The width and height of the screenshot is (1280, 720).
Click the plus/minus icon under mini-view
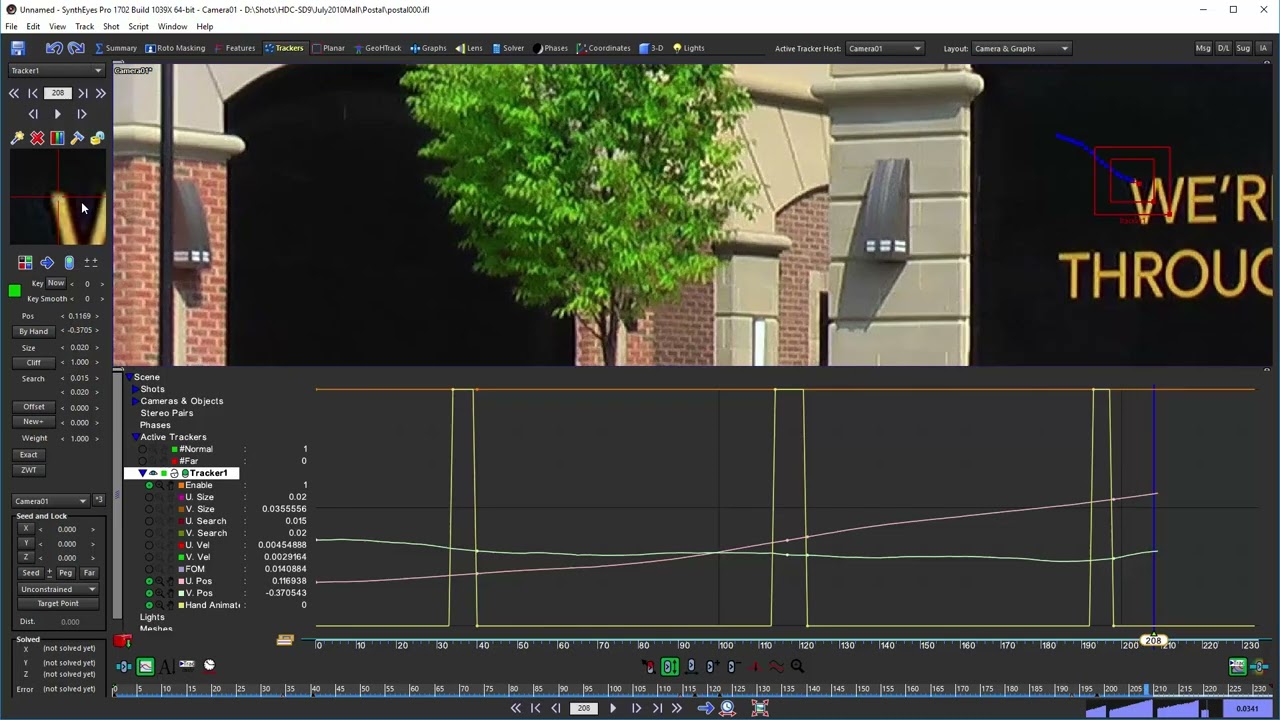tap(91, 262)
